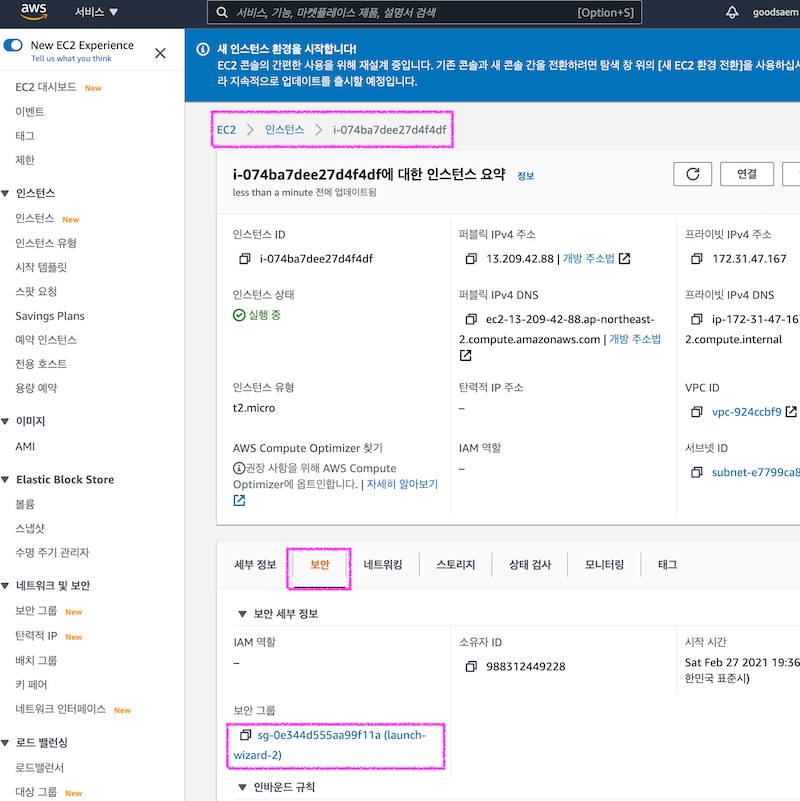This screenshot has height=801, width=800.
Task: Copy the owner ID 988312449228
Action: click(x=471, y=667)
